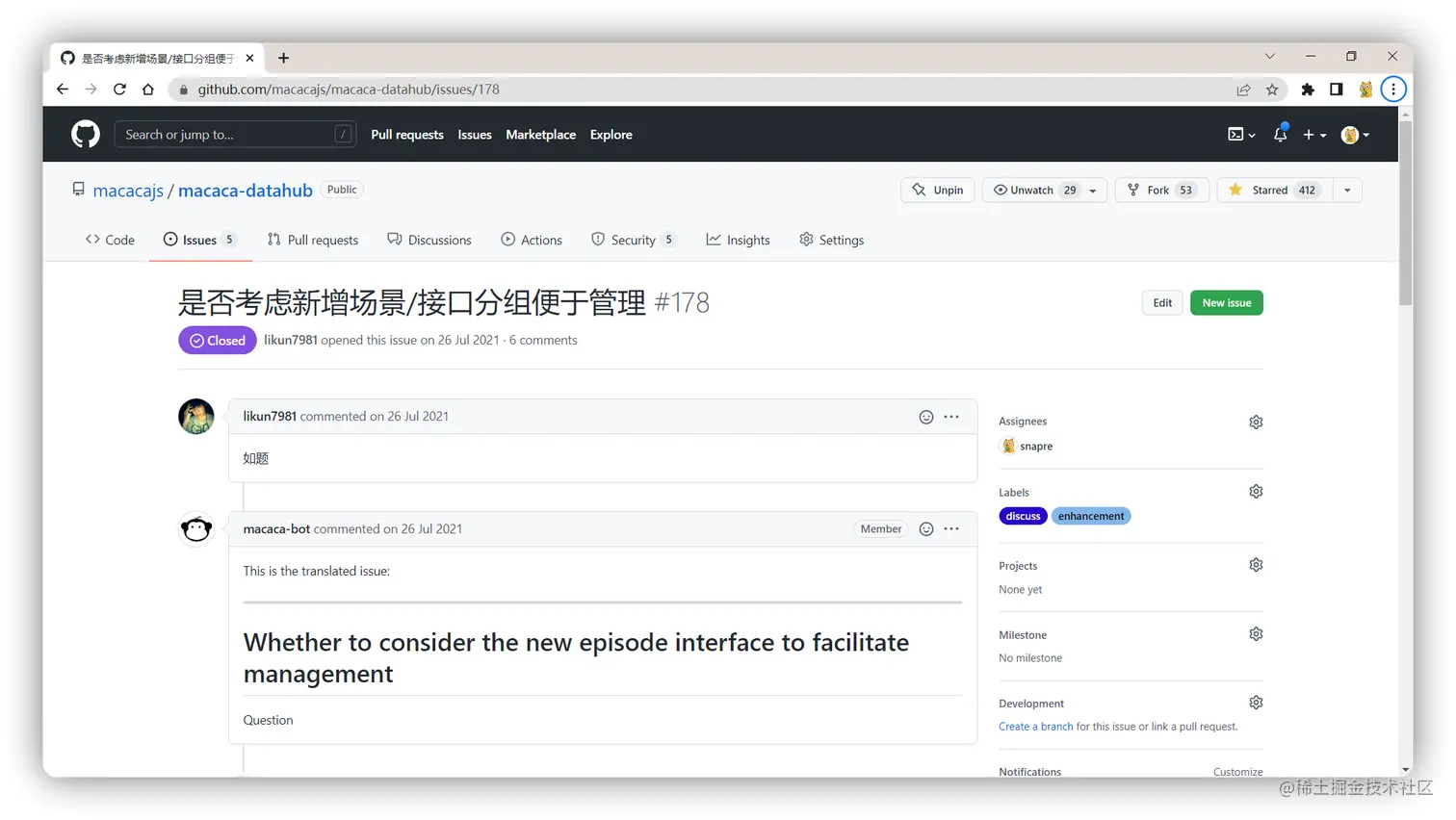Open the Pull requests repository tab
The image size is (1456, 820).
click(313, 240)
